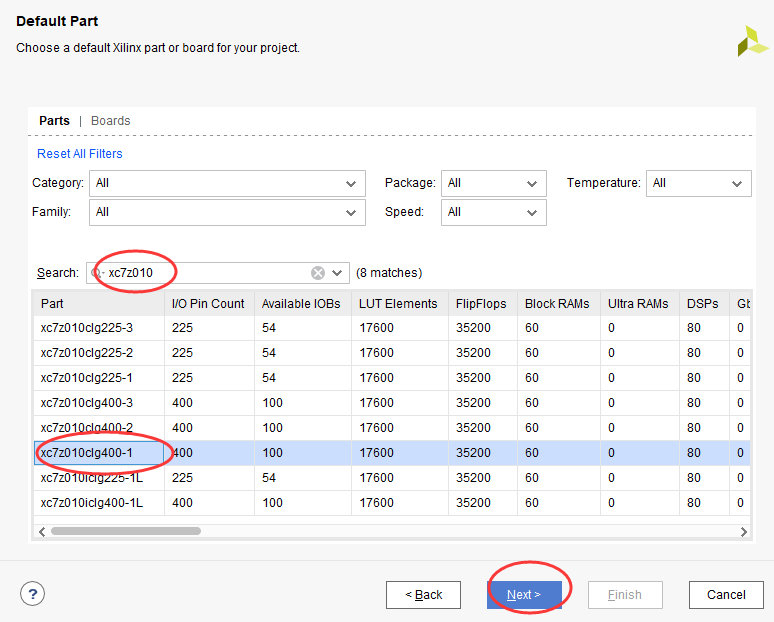The width and height of the screenshot is (774, 622).
Task: Select part xc7z010clg400-2
Action: (391, 428)
